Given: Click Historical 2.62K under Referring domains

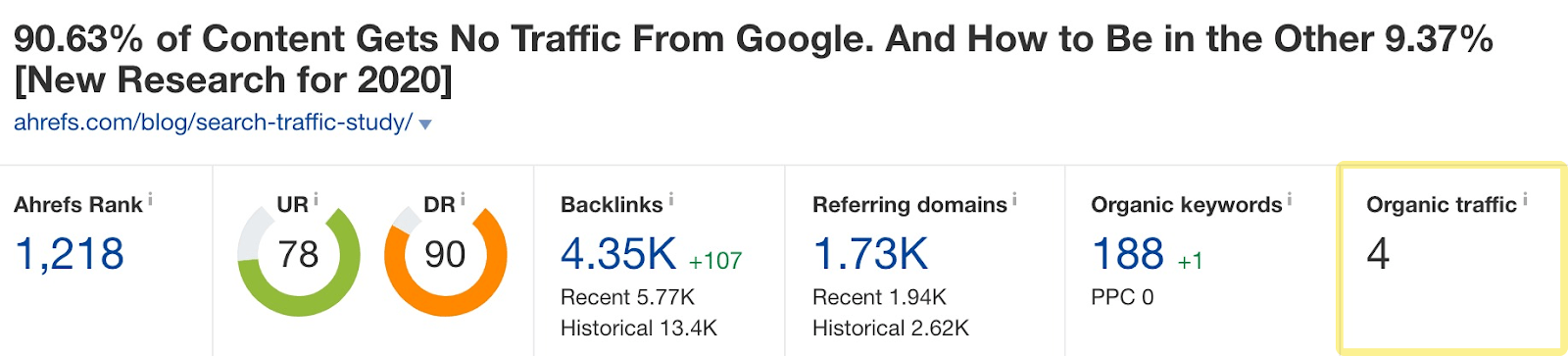Looking at the screenshot, I should pyautogui.click(x=891, y=328).
